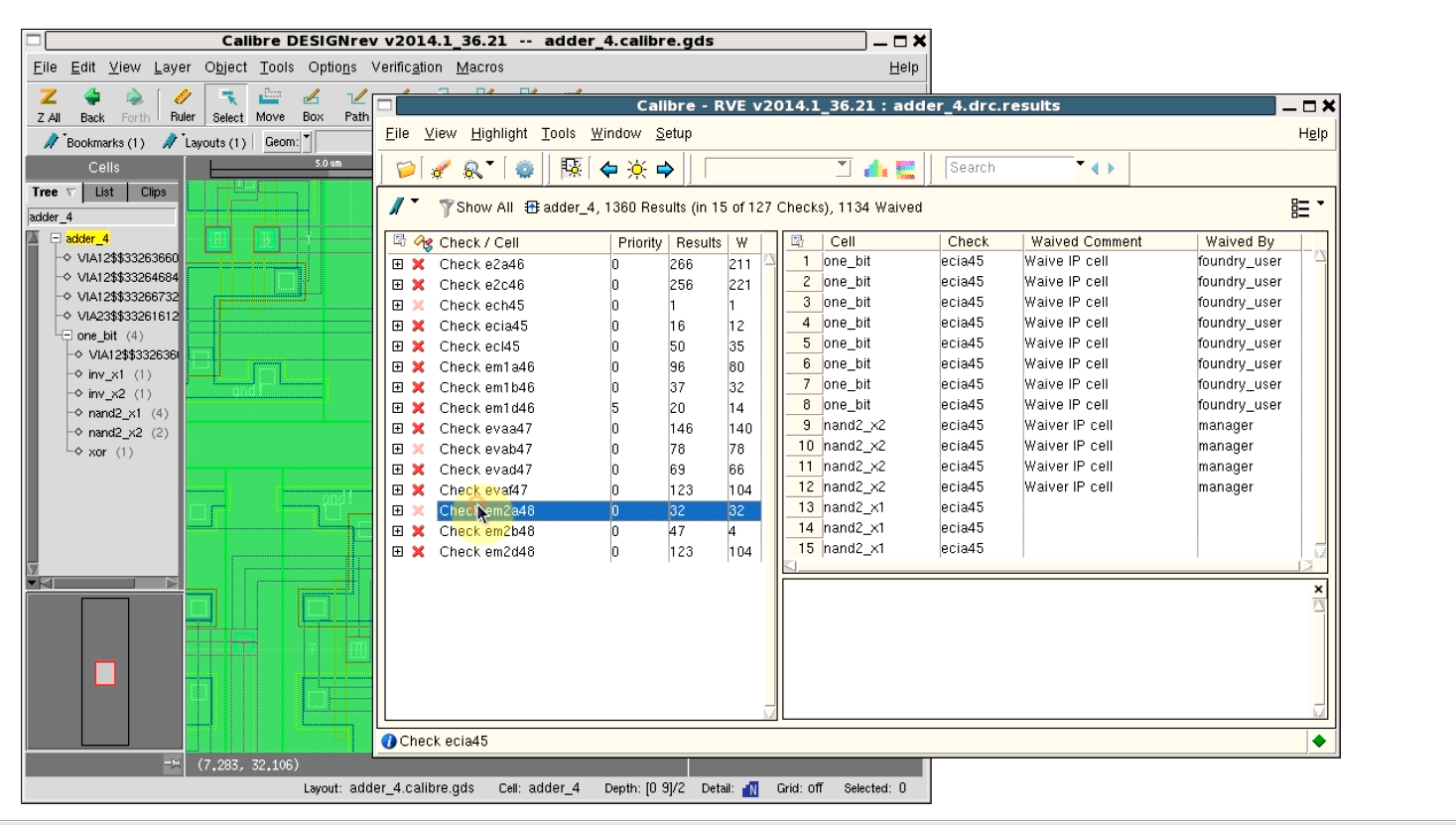Switch to the Clips tab in Cells panel

point(153,192)
